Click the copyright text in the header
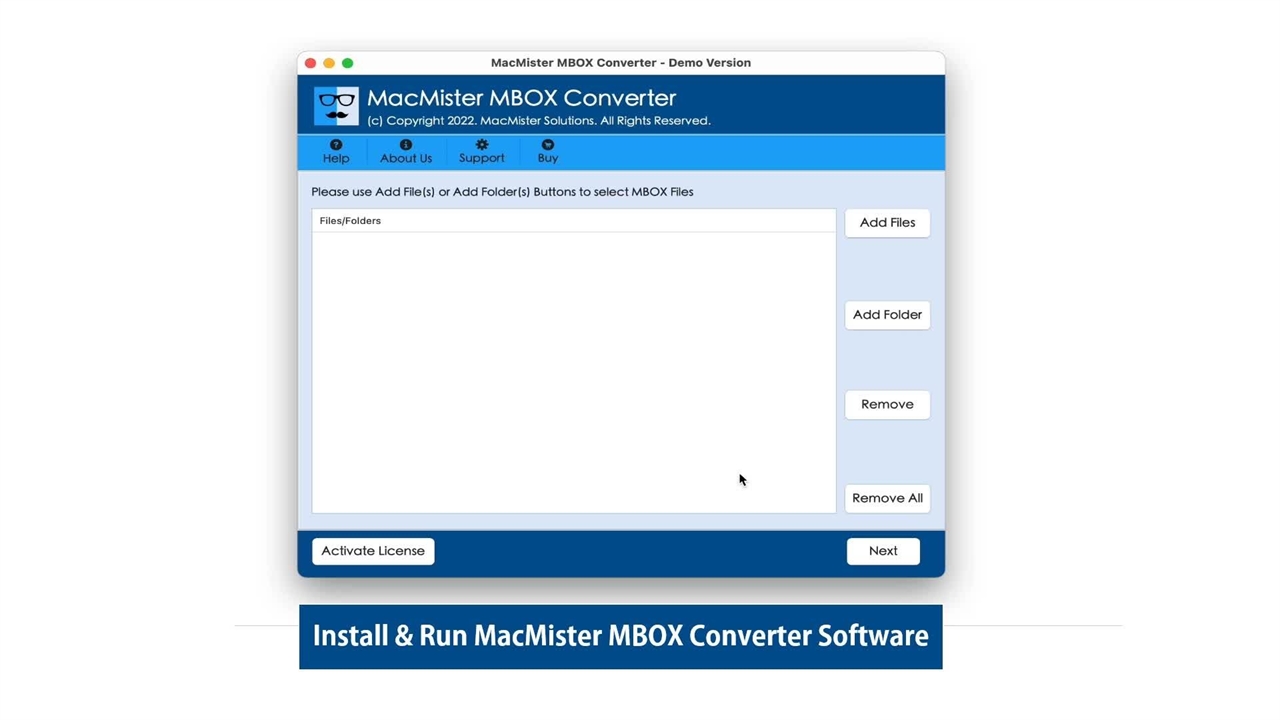1280x720 pixels. pos(538,121)
